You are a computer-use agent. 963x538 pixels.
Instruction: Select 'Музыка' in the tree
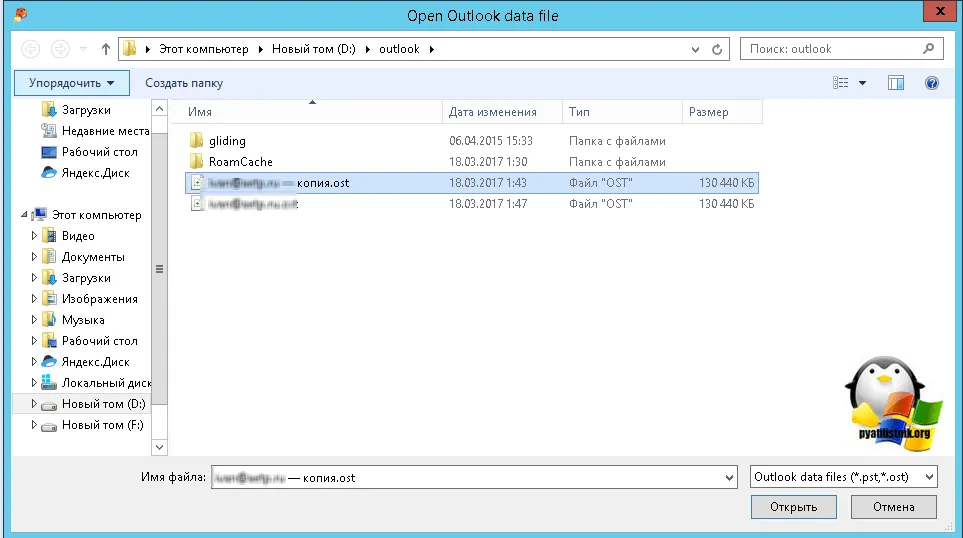(83, 320)
